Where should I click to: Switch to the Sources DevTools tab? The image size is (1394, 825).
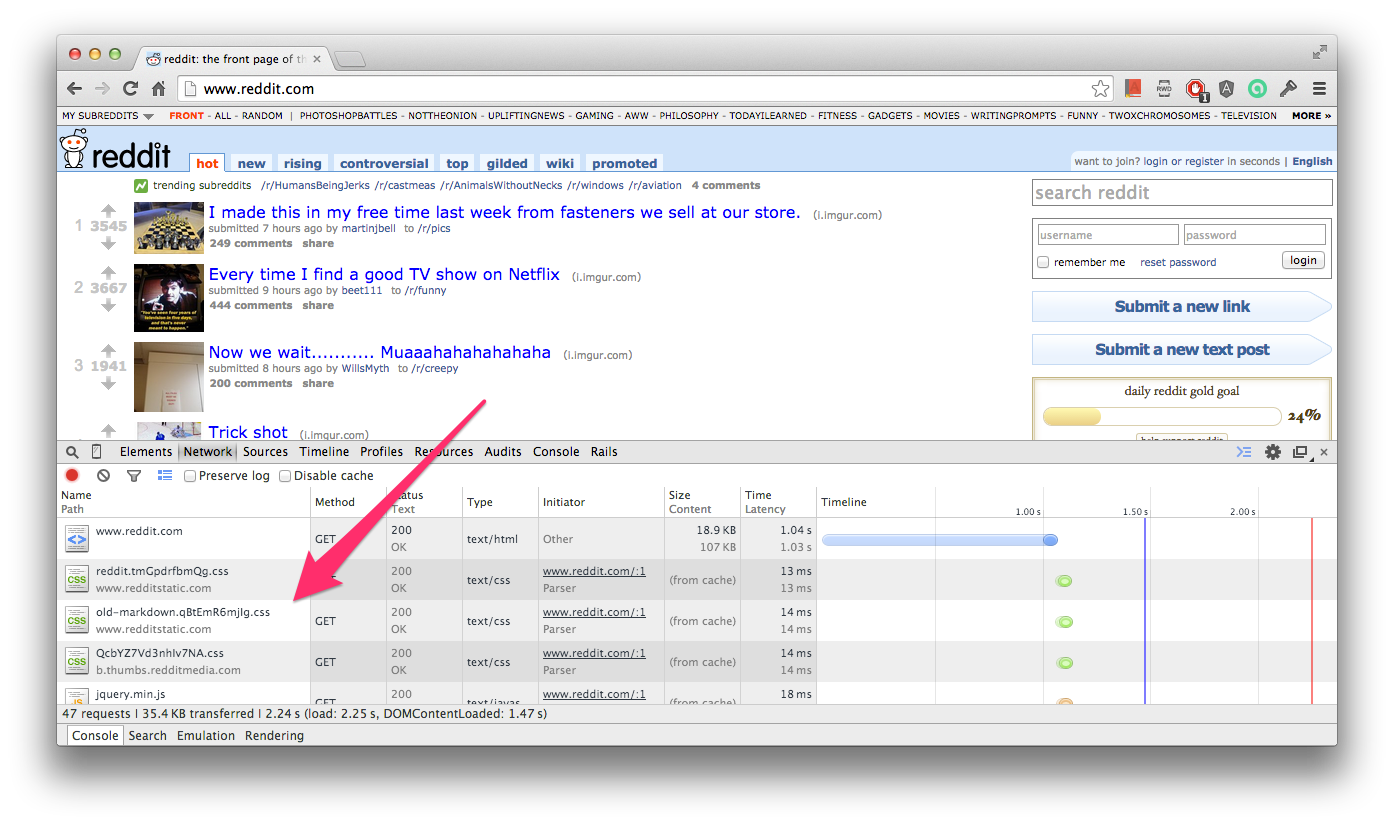[265, 452]
